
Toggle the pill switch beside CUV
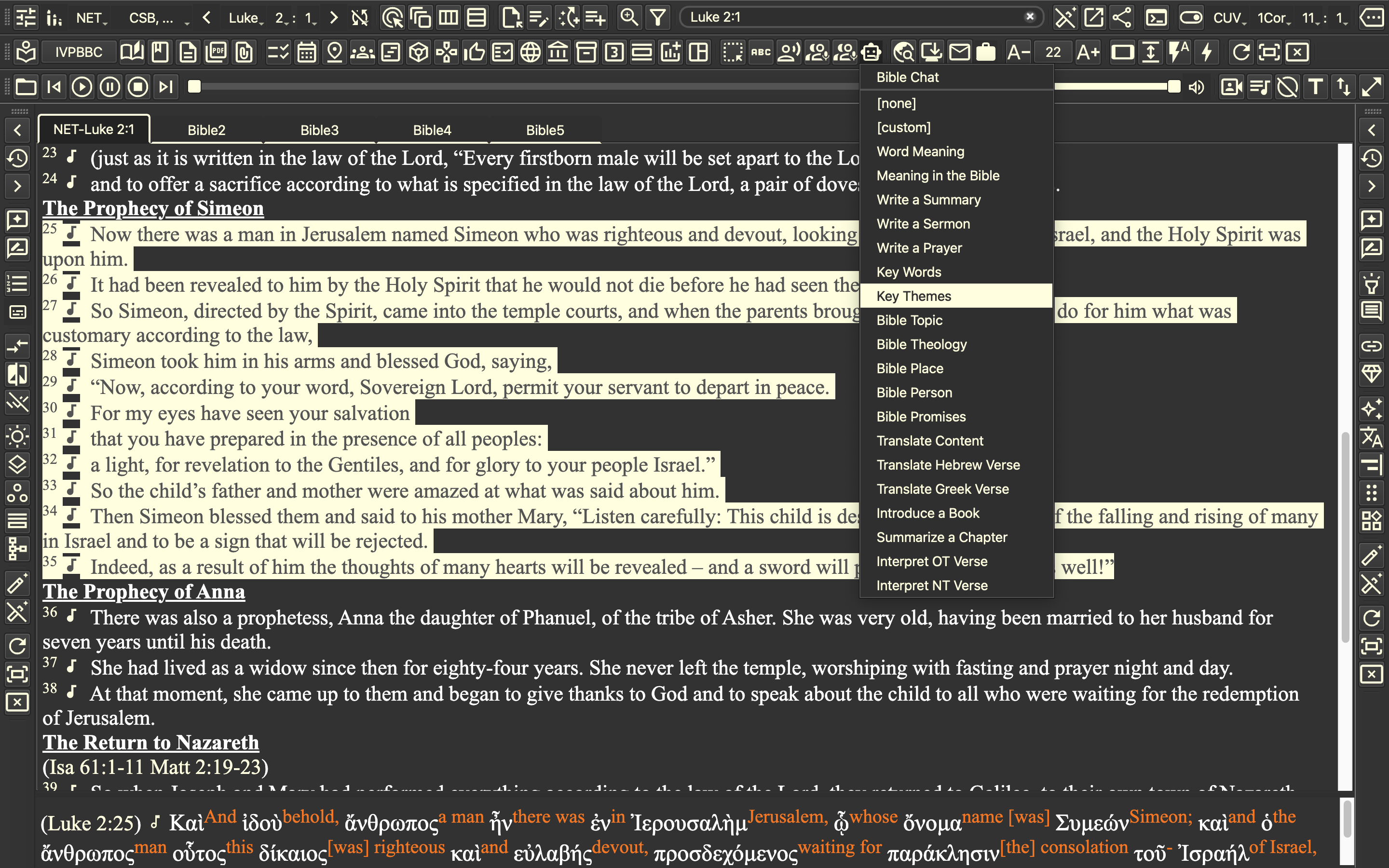tap(1191, 18)
